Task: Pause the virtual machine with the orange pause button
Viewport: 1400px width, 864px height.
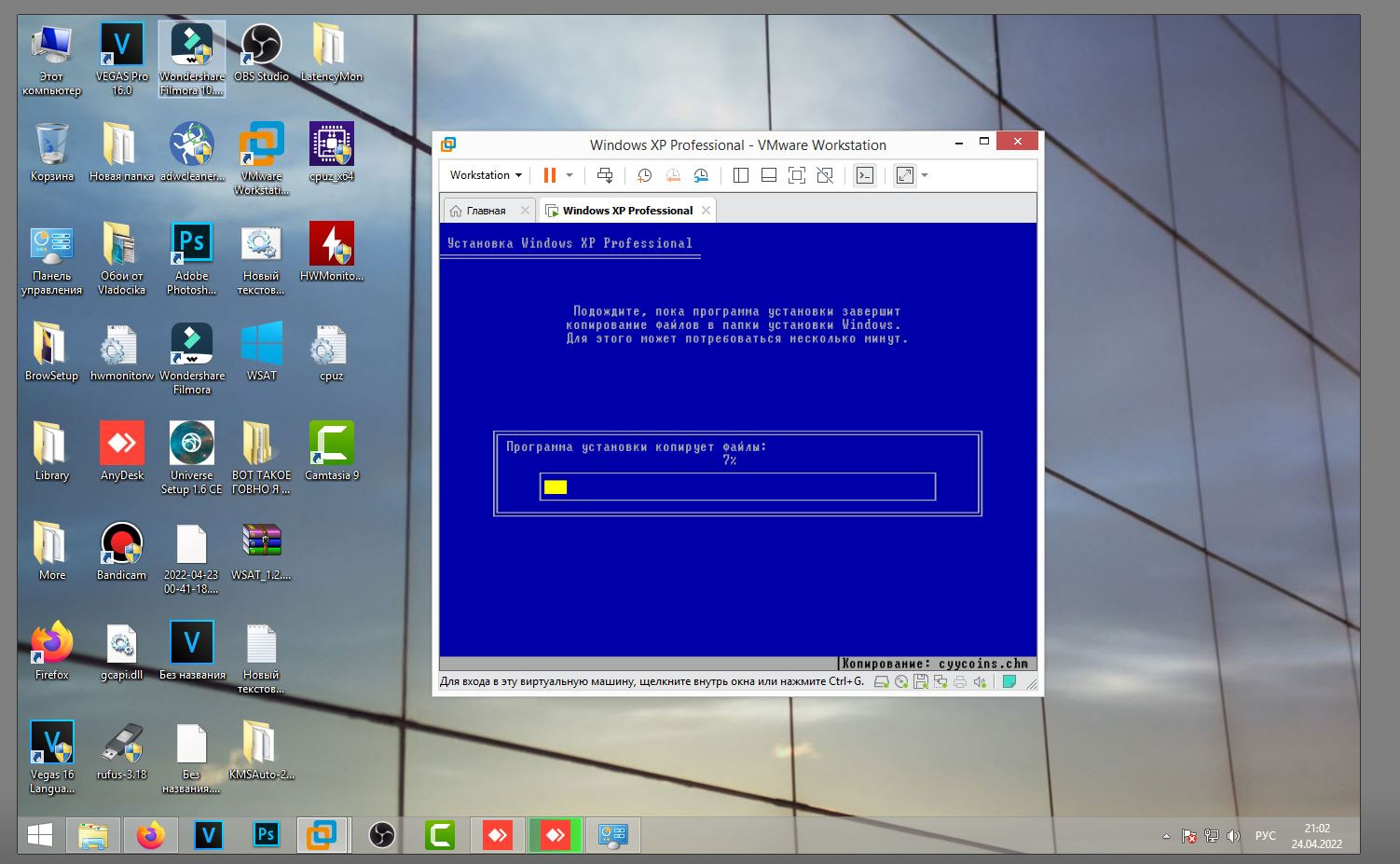Action: point(549,175)
